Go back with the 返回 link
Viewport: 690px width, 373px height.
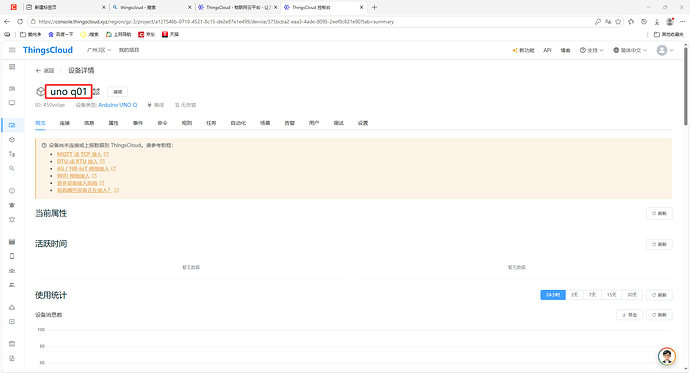(45, 70)
